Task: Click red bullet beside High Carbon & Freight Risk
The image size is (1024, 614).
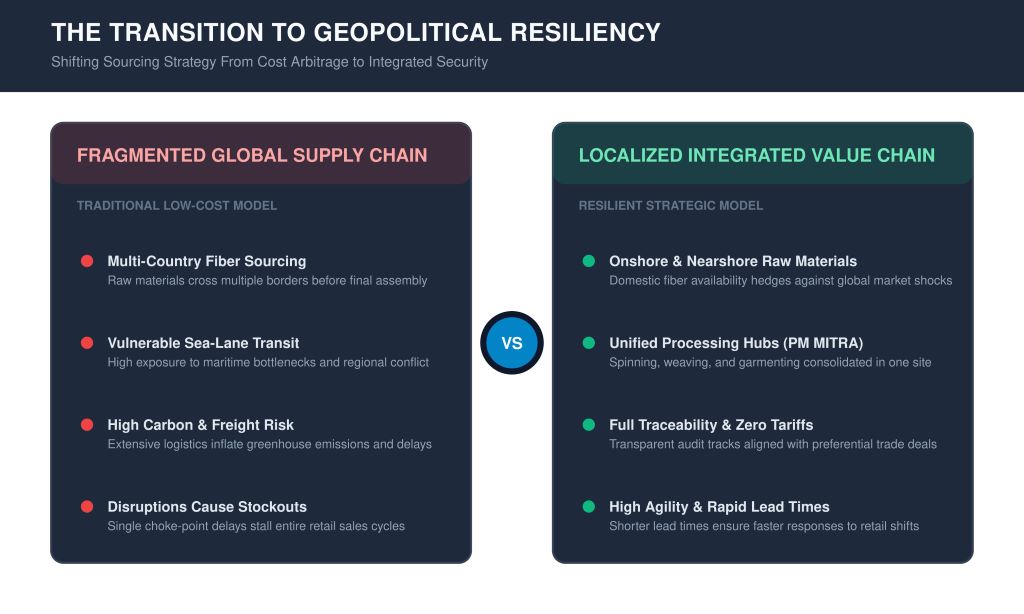Action: click(87, 425)
